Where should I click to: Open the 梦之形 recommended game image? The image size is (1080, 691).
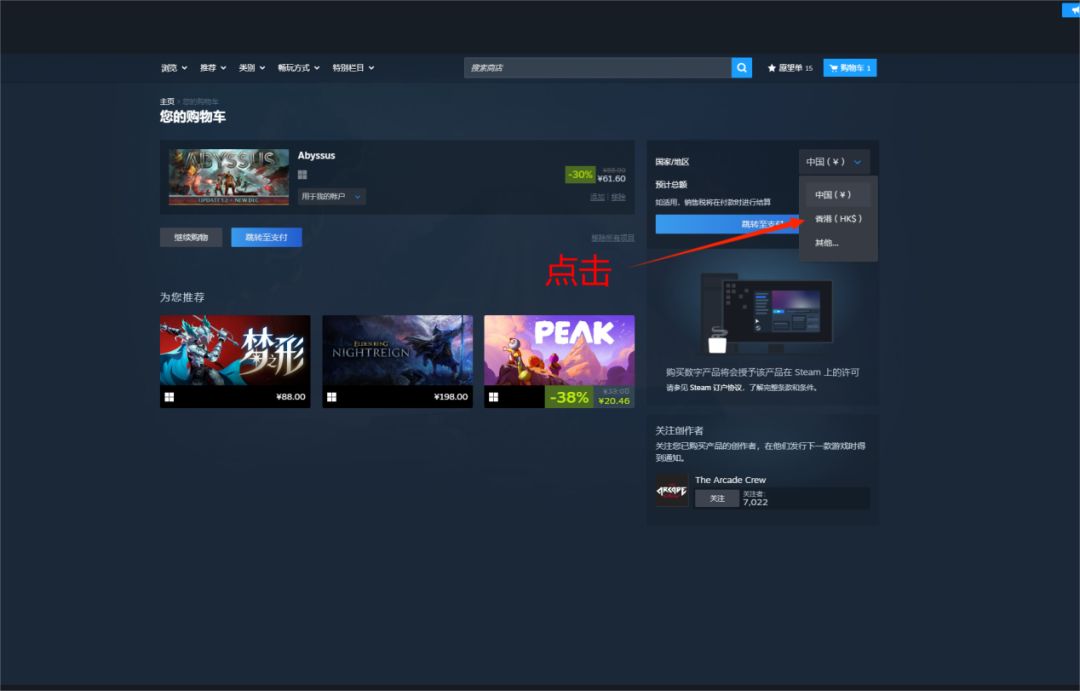[235, 350]
